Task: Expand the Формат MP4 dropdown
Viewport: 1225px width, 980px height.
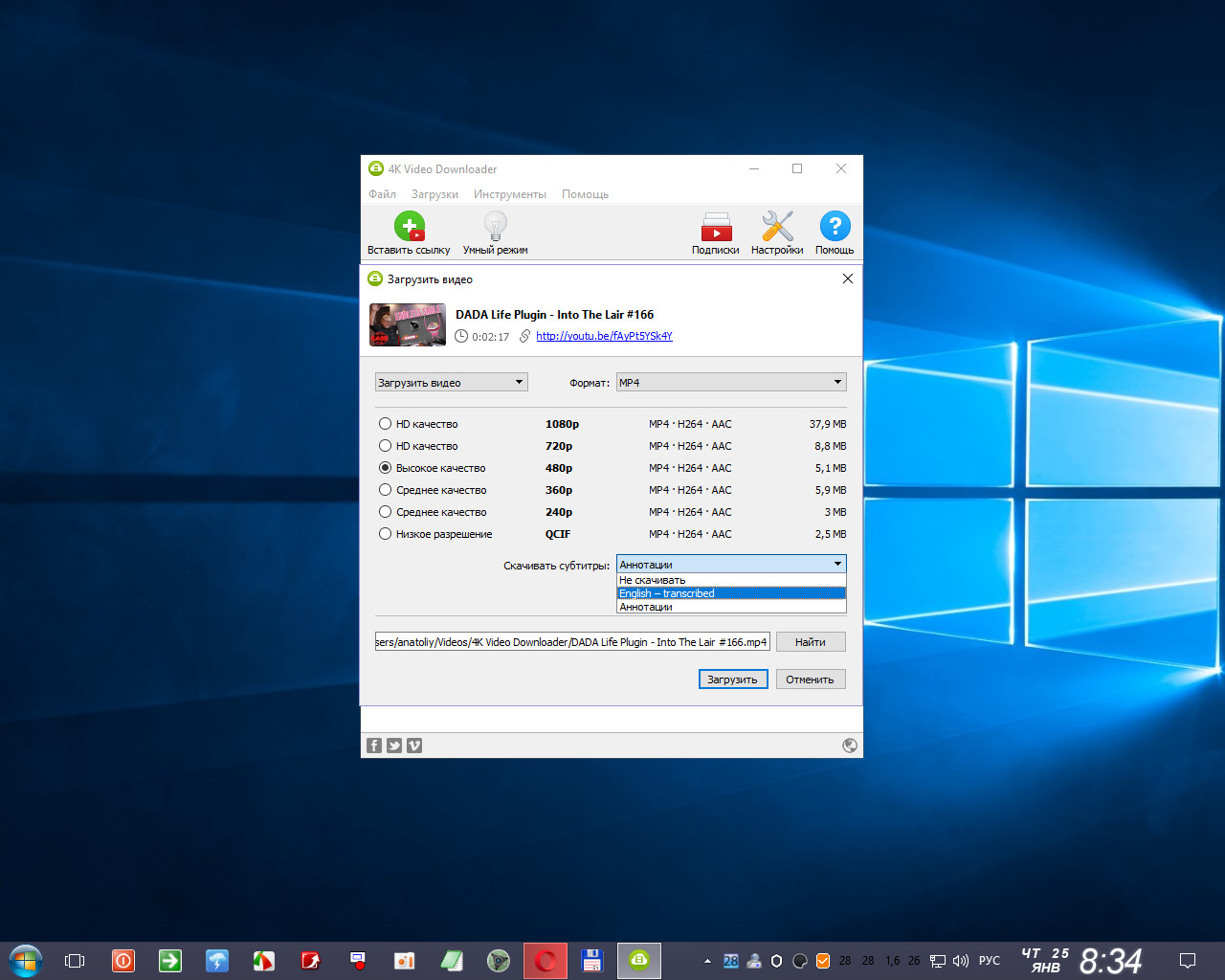Action: [x=731, y=382]
